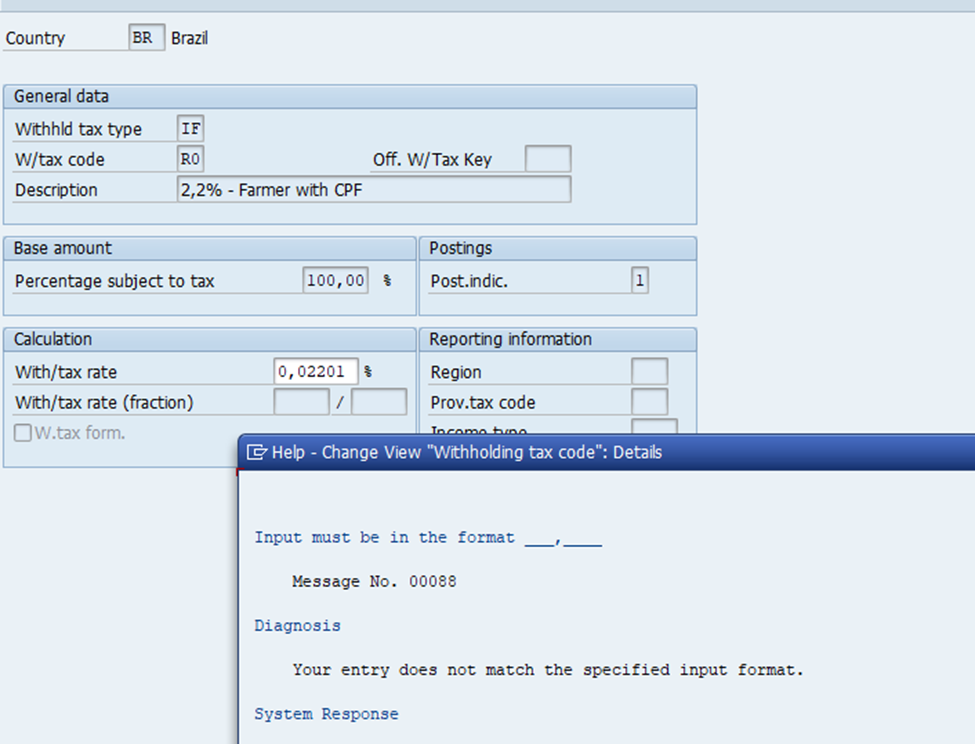The image size is (975, 744).
Task: Click the Base amount group header
Action: (x=210, y=248)
